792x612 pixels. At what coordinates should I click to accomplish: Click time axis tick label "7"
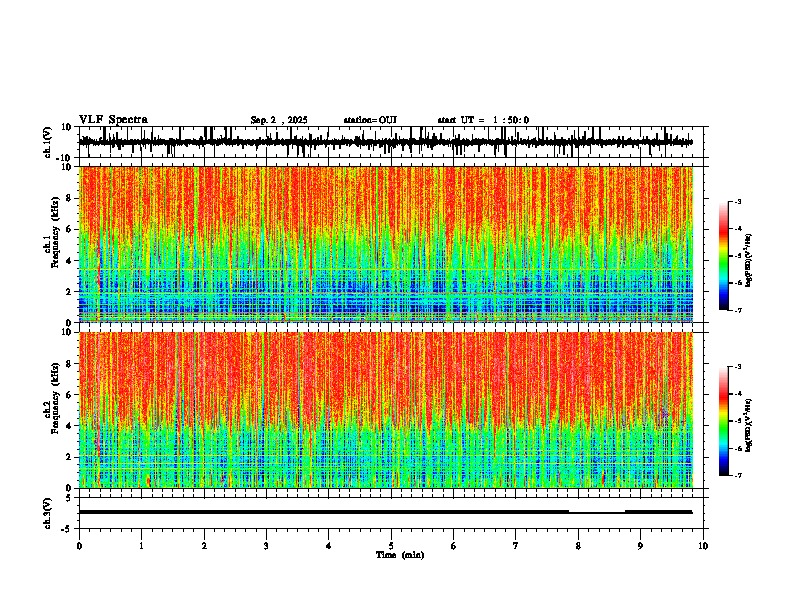516,546
